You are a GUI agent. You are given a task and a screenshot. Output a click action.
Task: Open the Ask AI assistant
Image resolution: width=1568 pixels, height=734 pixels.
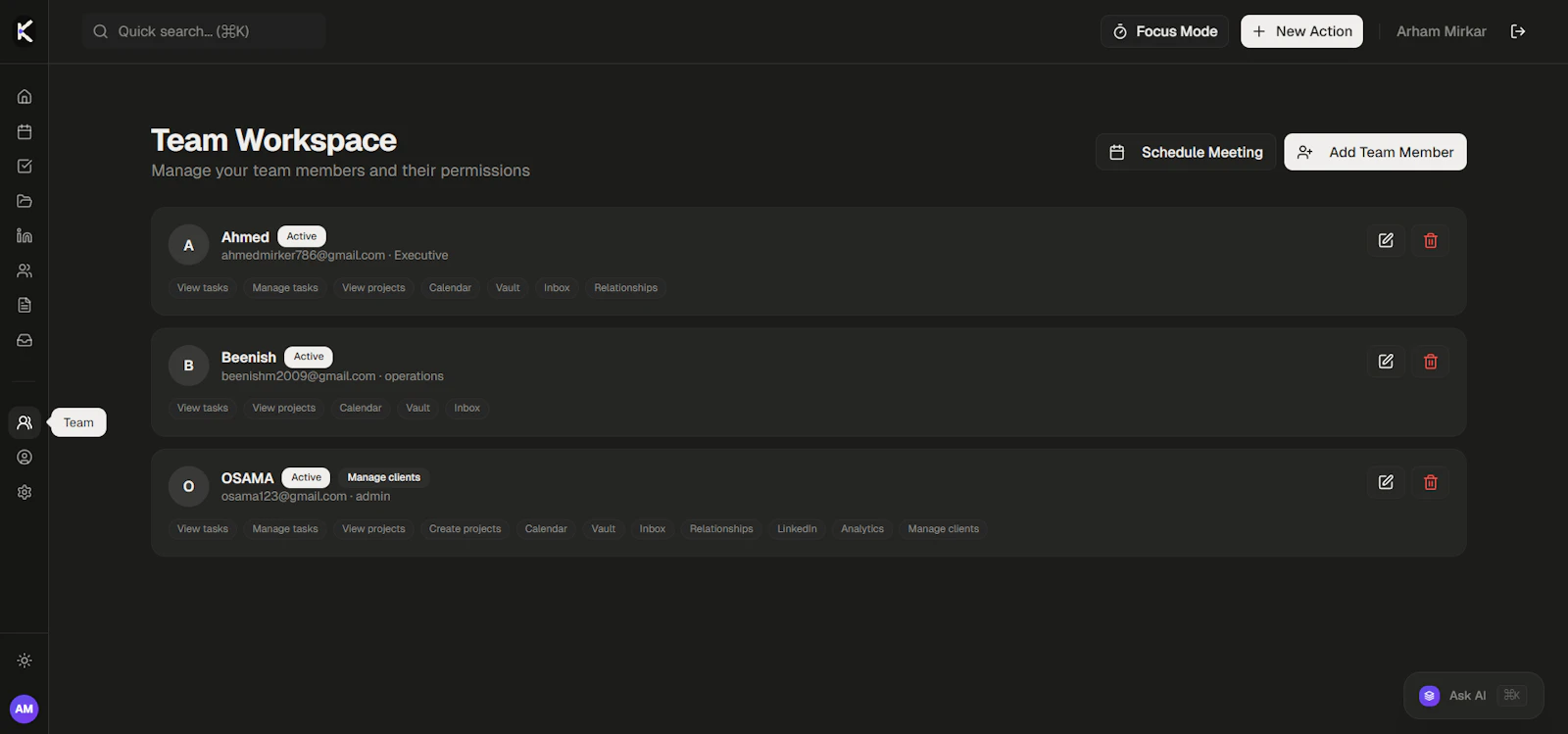tap(1473, 695)
